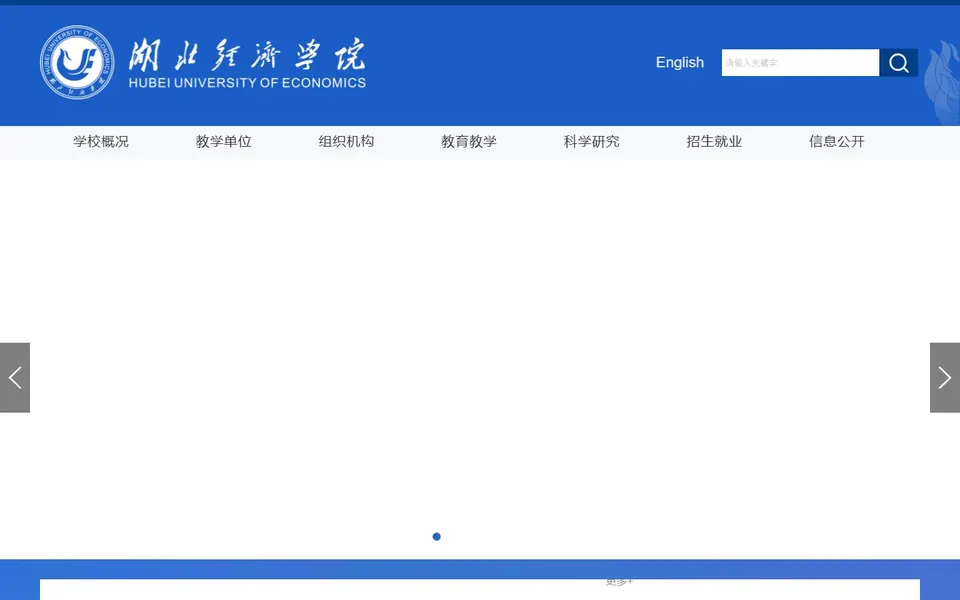Show the previous carousel slide arrow
Image resolution: width=960 pixels, height=600 pixels.
(15, 378)
